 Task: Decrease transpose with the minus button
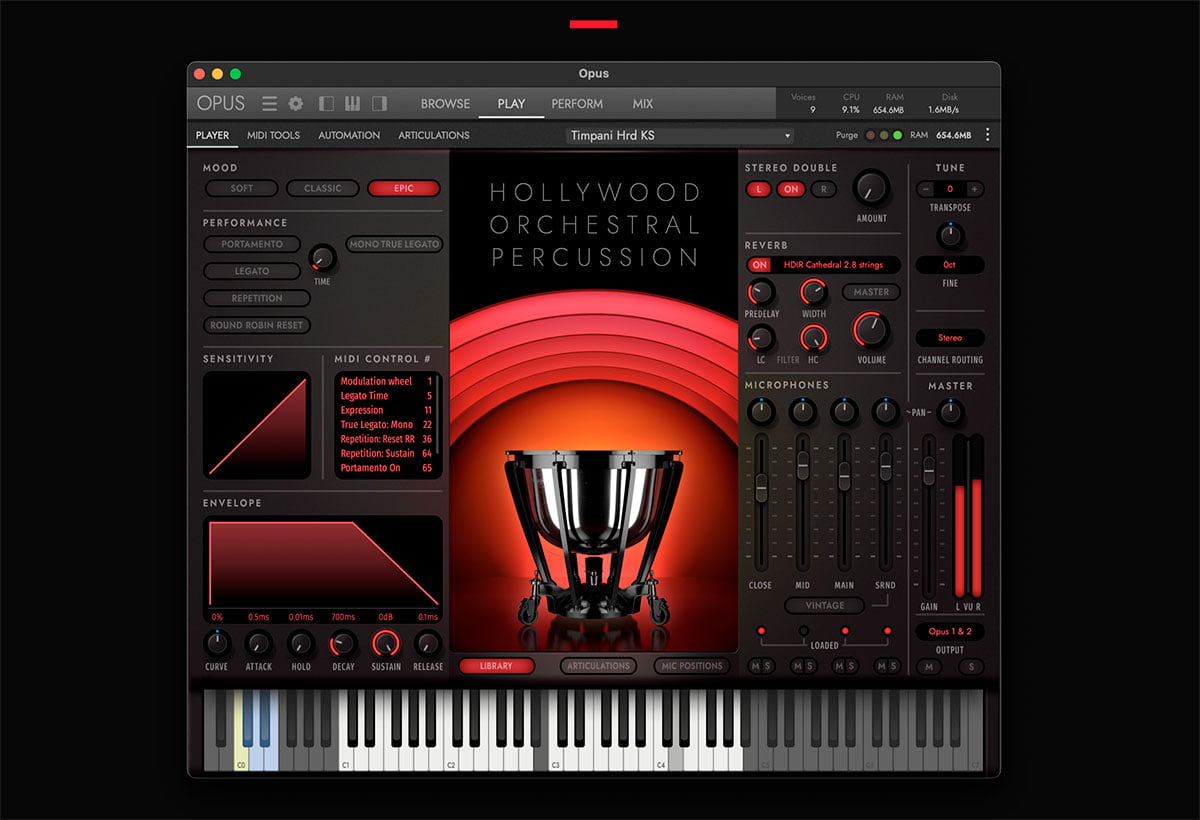coord(925,189)
